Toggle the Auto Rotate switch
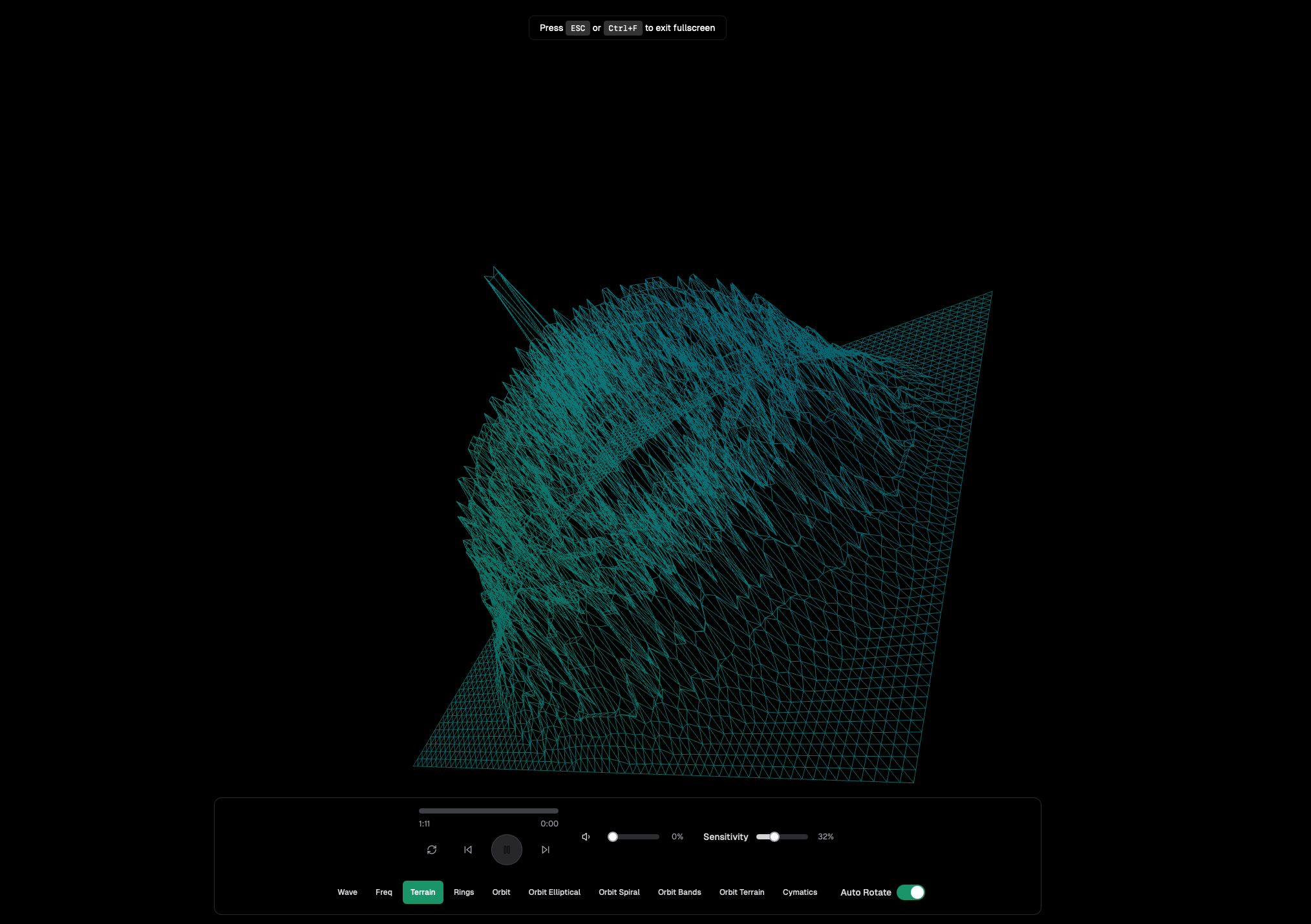 tap(910, 892)
